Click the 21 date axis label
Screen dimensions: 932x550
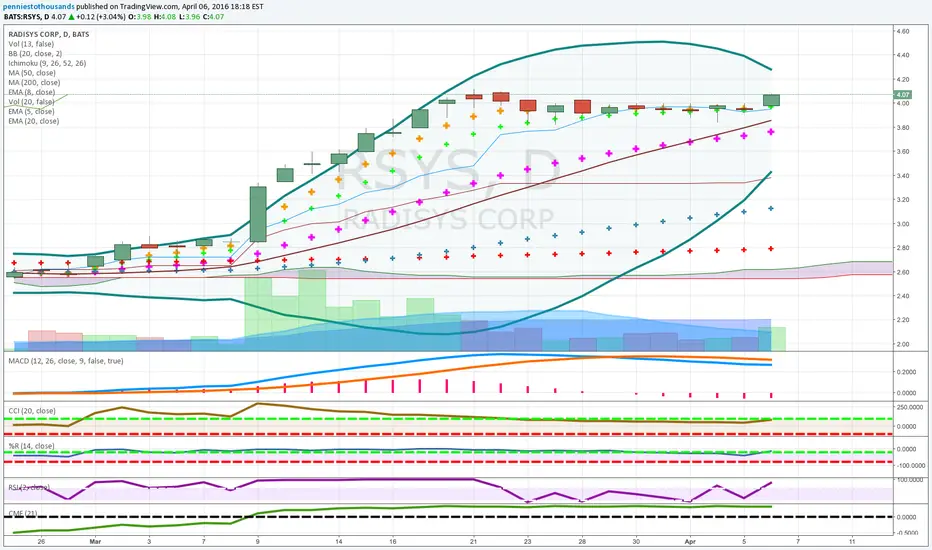[x=474, y=542]
